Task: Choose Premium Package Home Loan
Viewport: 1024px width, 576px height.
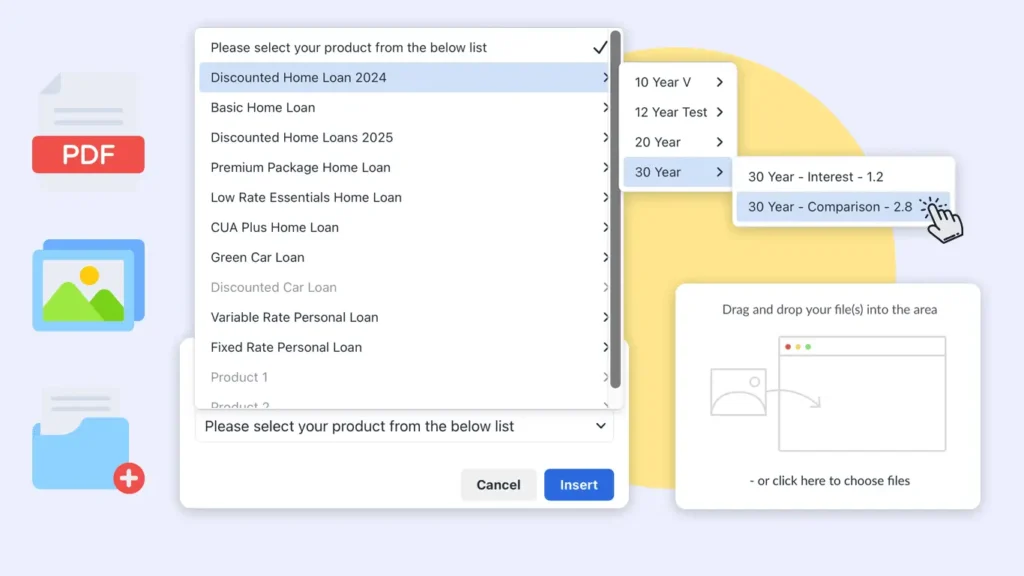Action: [x=404, y=167]
